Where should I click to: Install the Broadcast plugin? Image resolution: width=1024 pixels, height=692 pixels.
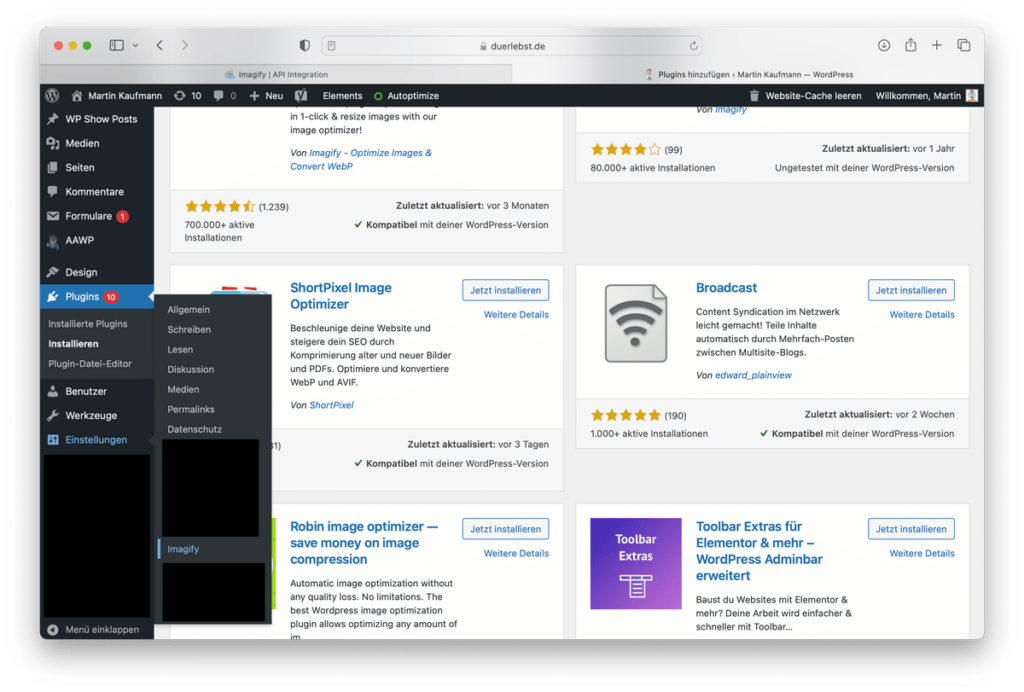pos(911,290)
